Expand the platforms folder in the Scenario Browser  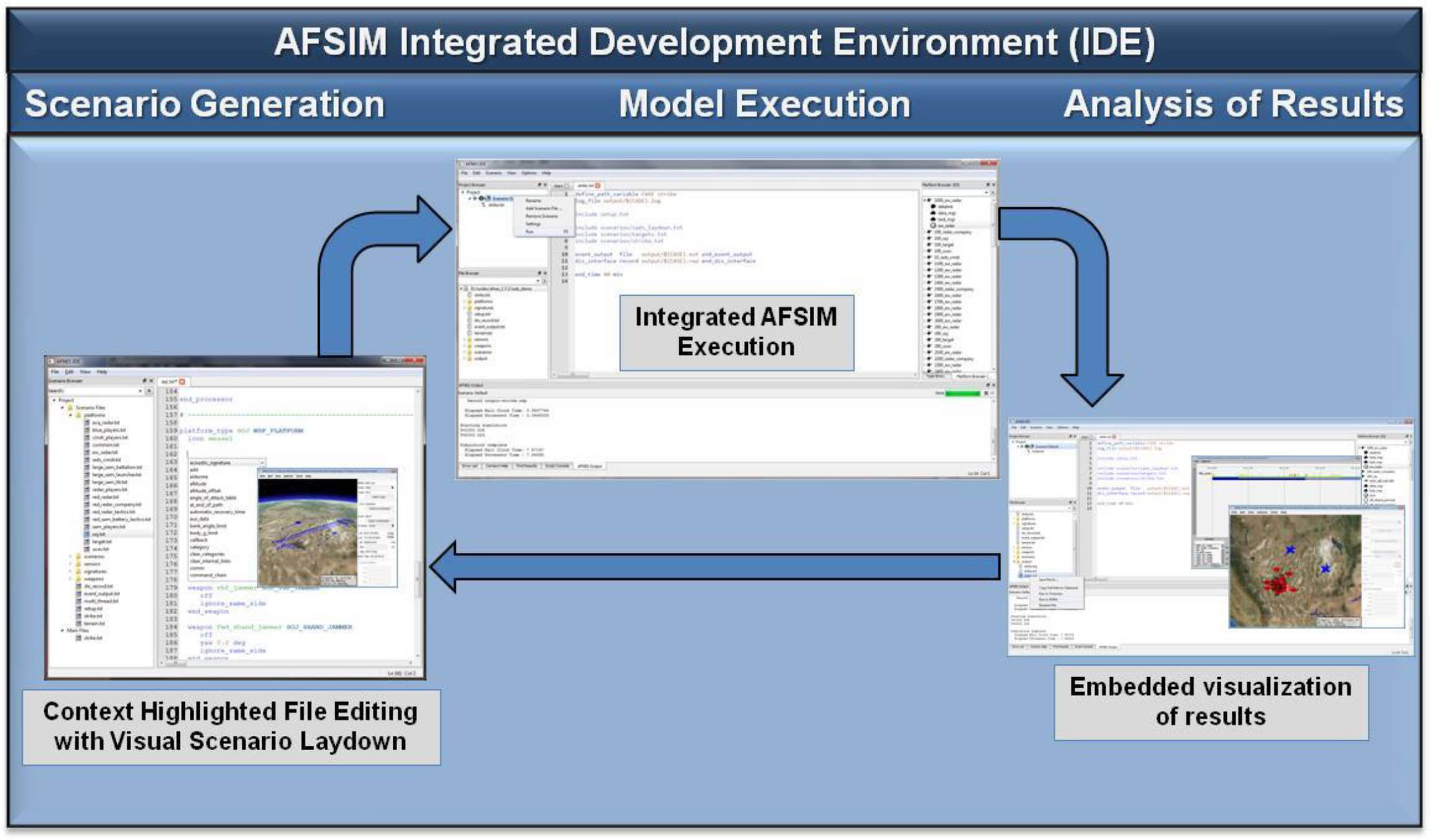[71, 415]
